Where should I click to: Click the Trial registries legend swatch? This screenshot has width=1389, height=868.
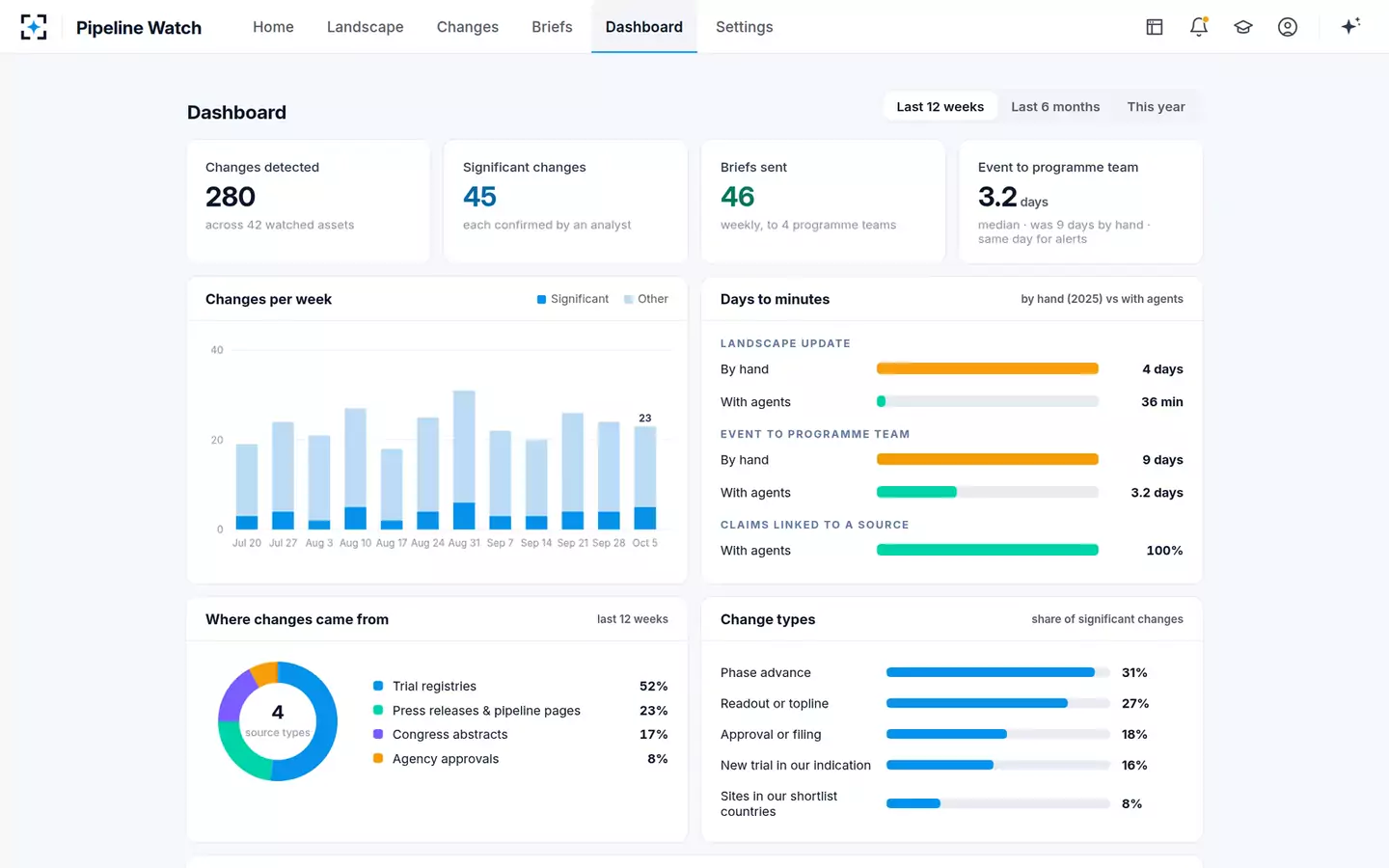(x=378, y=686)
